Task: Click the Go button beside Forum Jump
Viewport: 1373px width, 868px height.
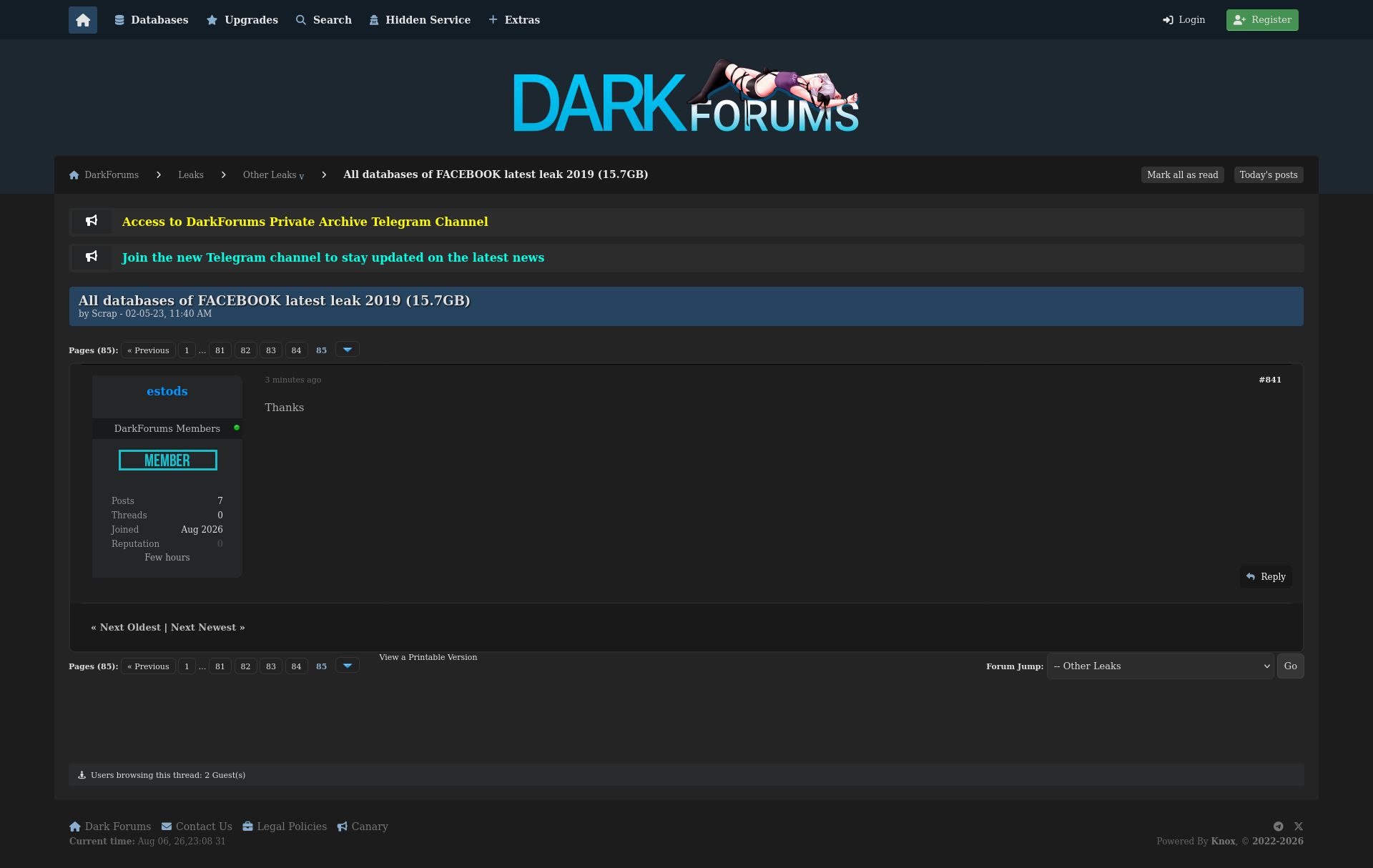Action: click(1290, 666)
